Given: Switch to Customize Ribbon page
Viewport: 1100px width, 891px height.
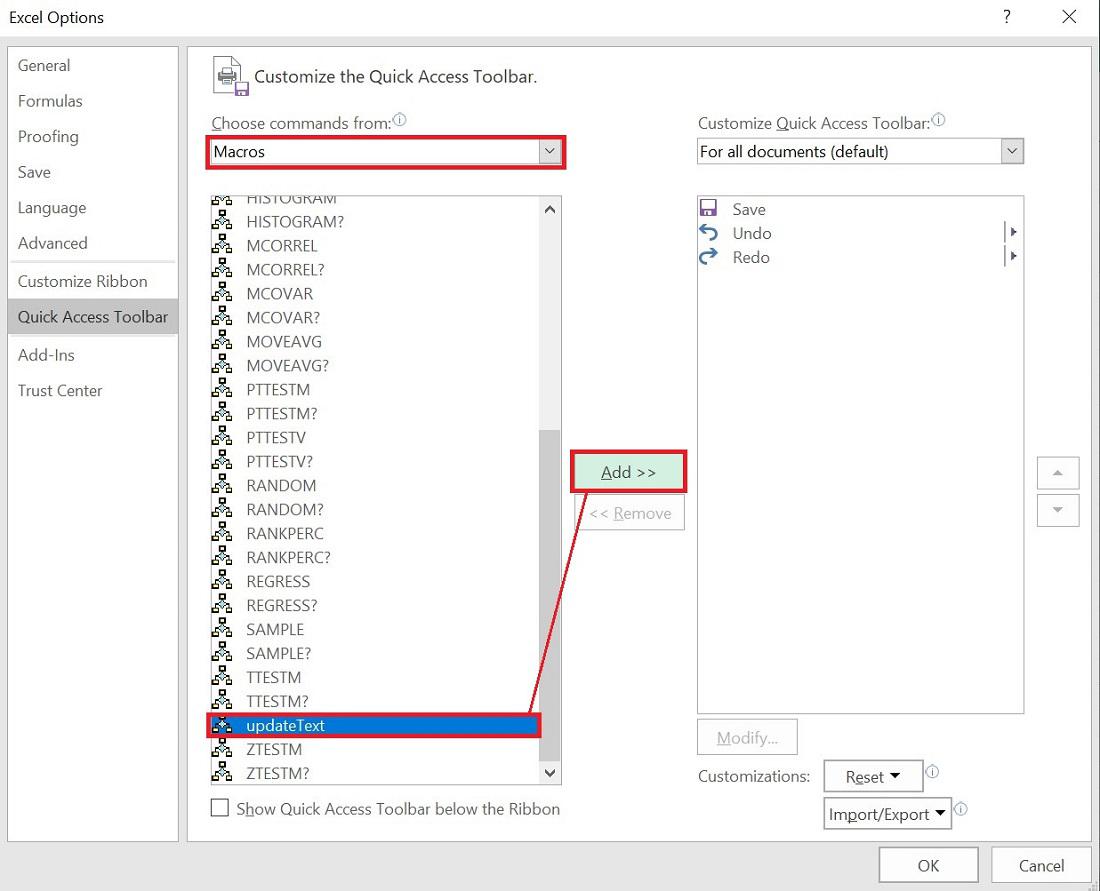Looking at the screenshot, I should pyautogui.click(x=93, y=281).
